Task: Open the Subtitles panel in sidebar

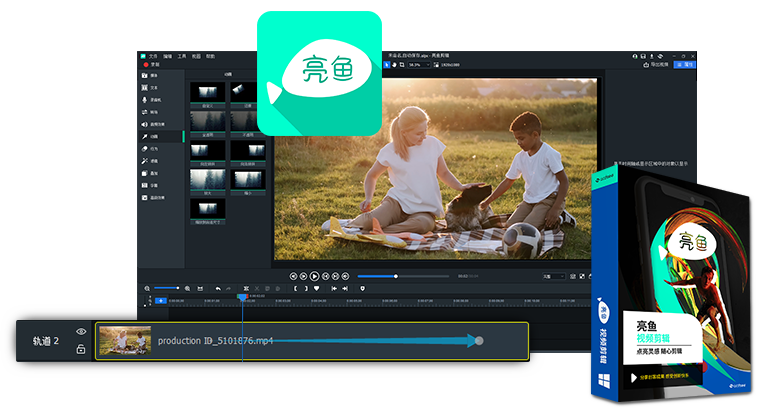Action: coord(145,186)
